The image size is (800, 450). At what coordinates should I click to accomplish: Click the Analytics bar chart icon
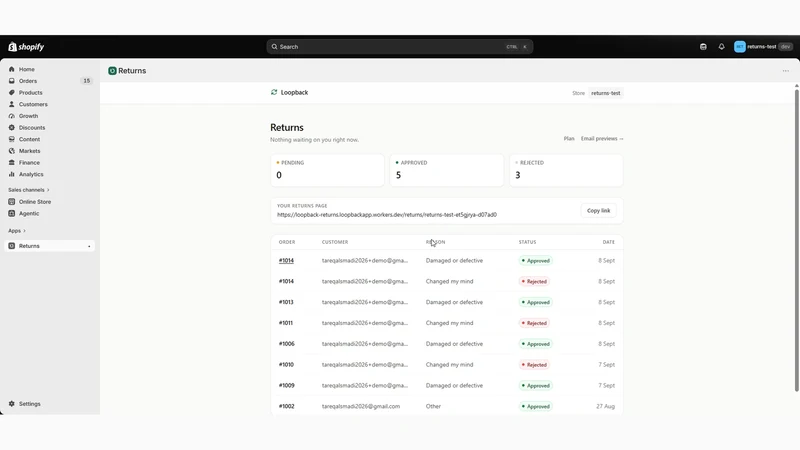(12, 174)
